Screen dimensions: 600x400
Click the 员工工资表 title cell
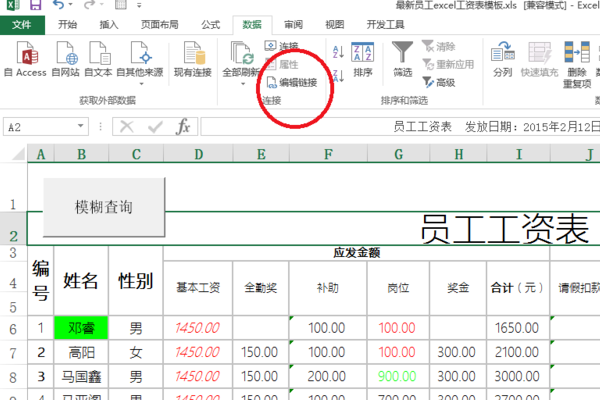tap(505, 229)
